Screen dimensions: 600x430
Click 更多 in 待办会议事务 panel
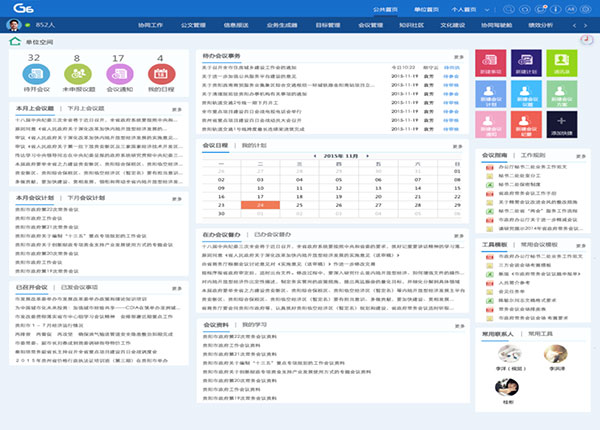pyautogui.click(x=459, y=57)
